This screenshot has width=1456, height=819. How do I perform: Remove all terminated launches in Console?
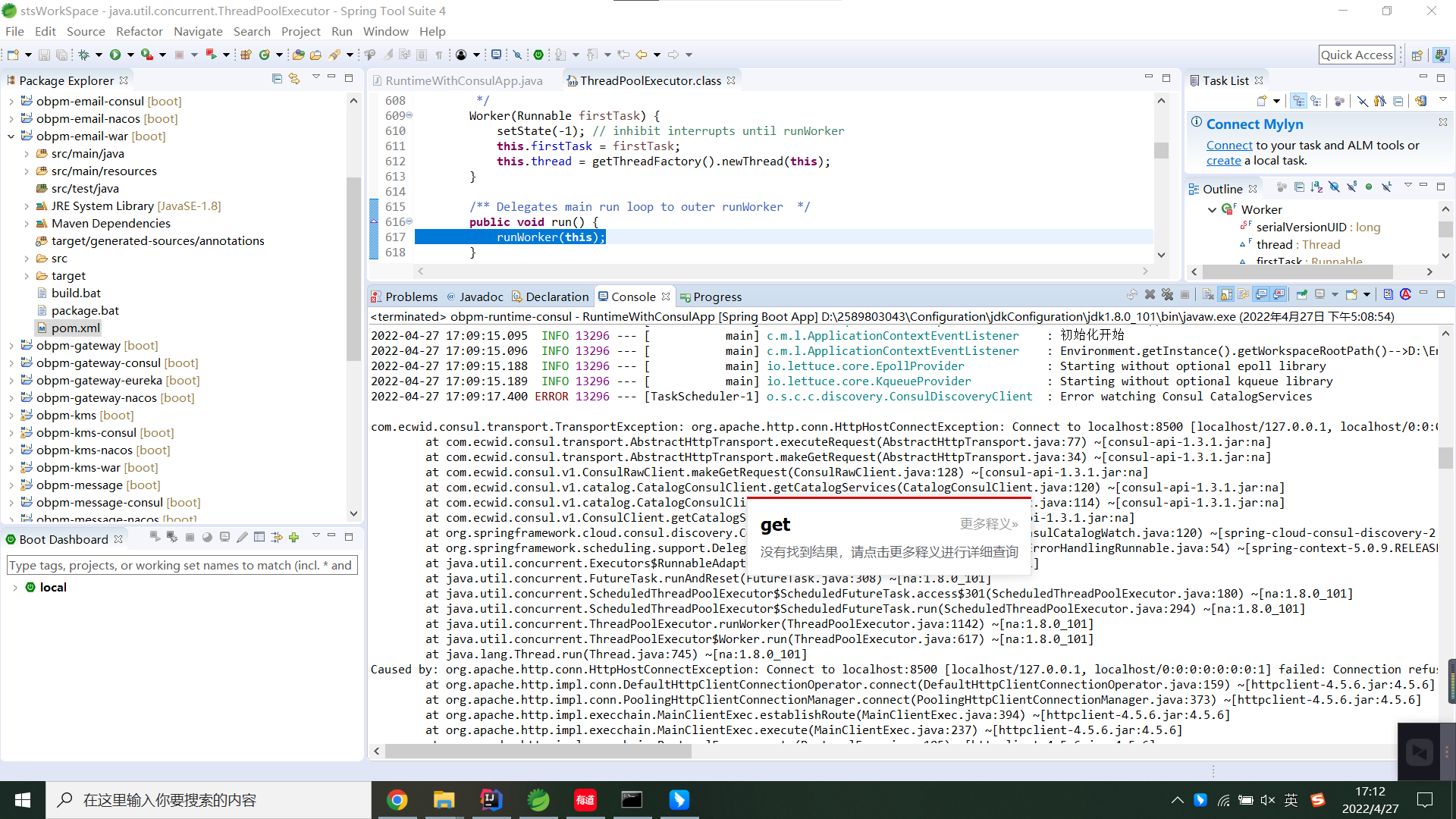[1168, 295]
